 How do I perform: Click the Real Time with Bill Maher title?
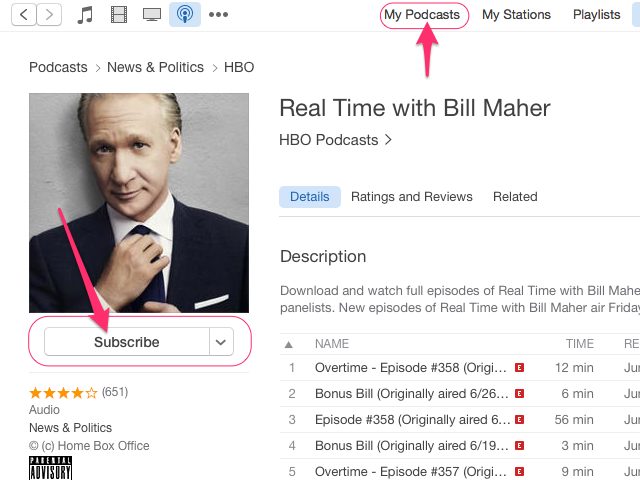[x=415, y=108]
